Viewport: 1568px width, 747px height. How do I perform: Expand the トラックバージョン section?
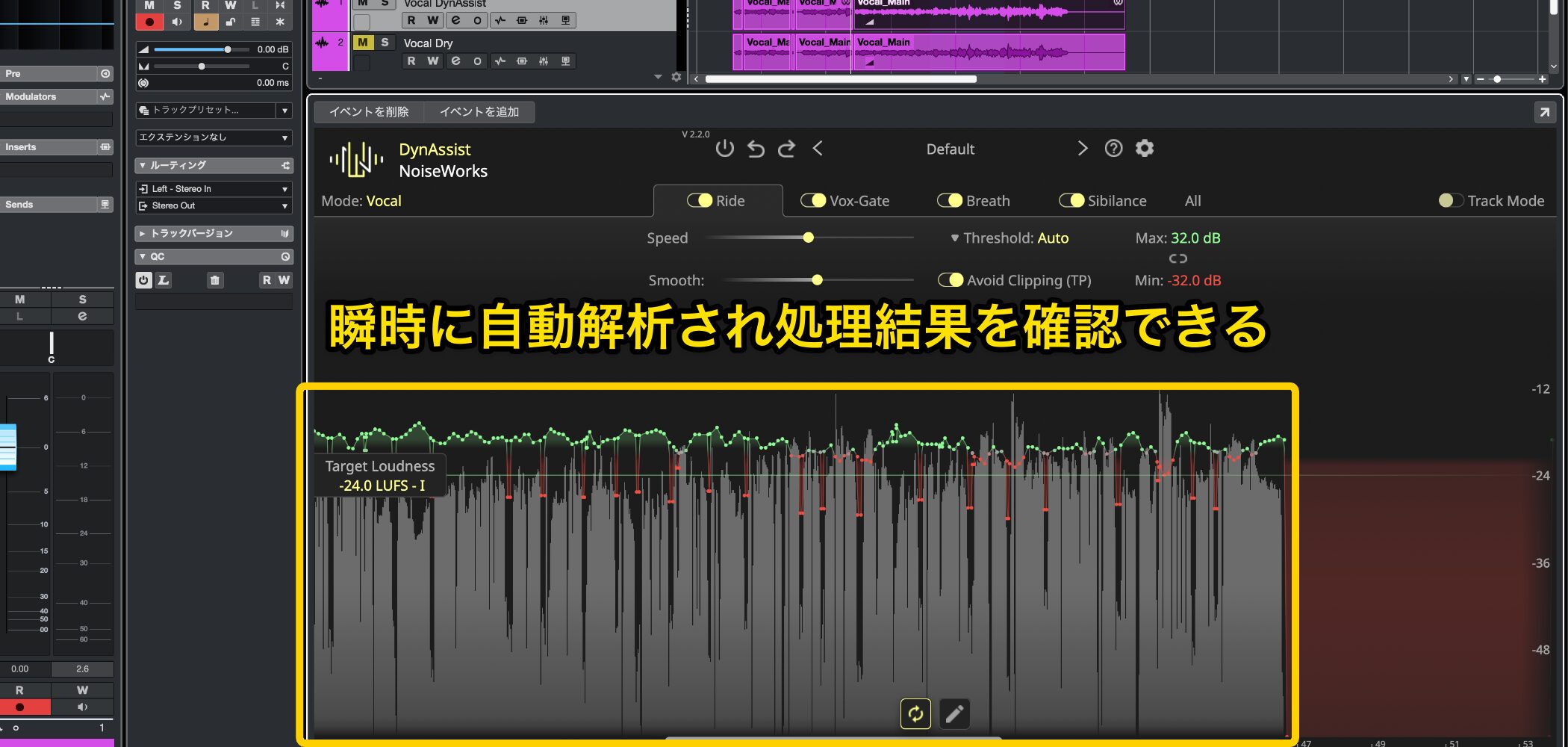(x=143, y=234)
